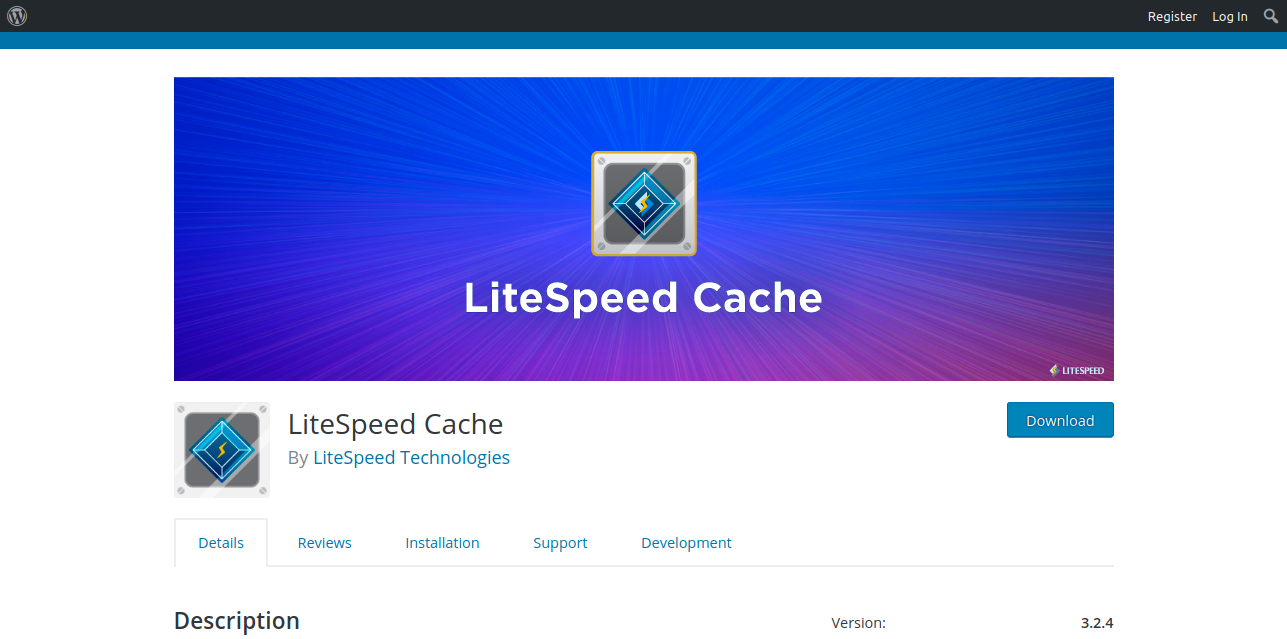This screenshot has width=1287, height=639.
Task: Click the Version label
Action: click(x=859, y=622)
